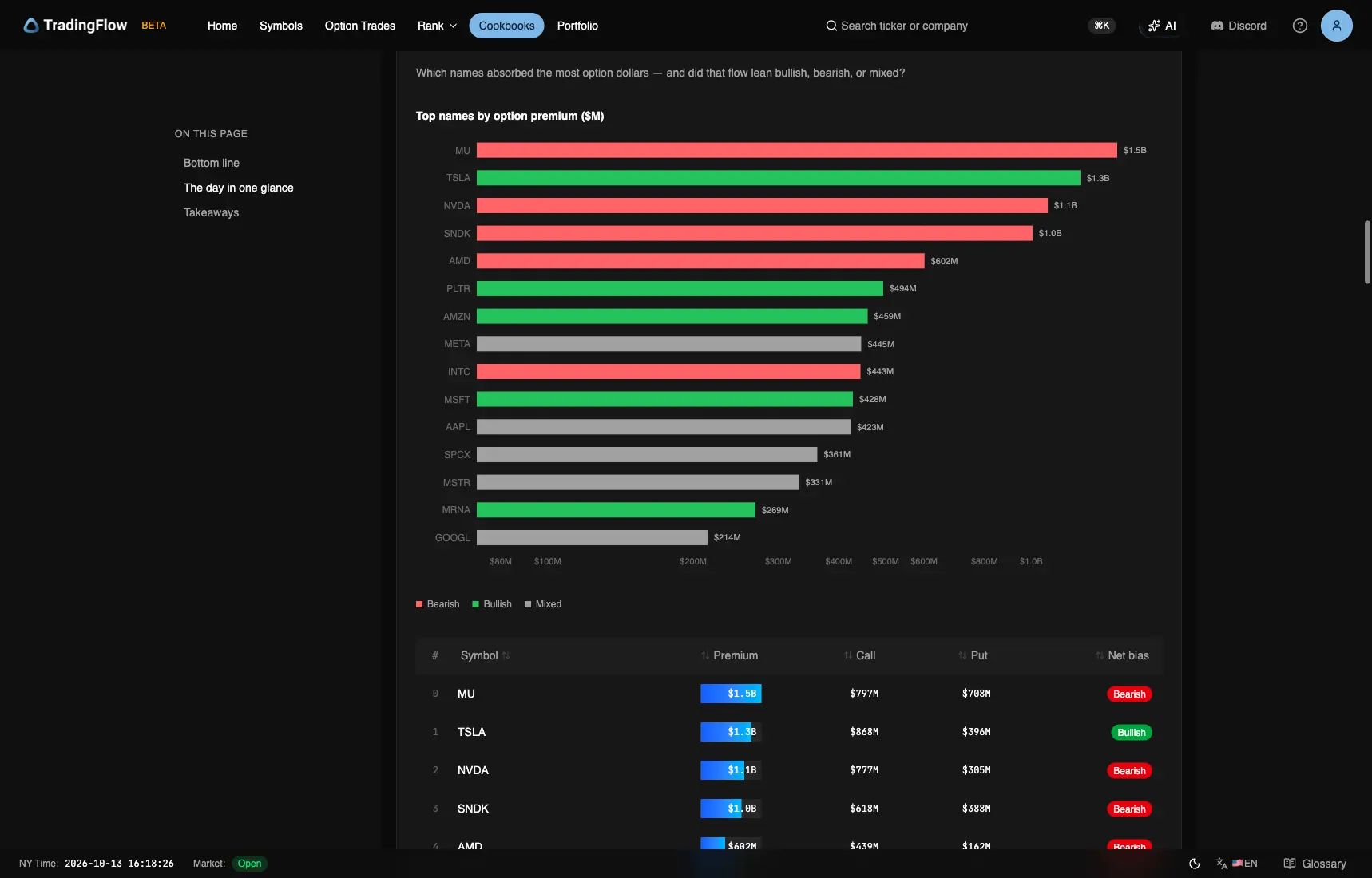This screenshot has height=878, width=1372.
Task: Click the TradingFlow logo icon
Action: click(x=31, y=26)
